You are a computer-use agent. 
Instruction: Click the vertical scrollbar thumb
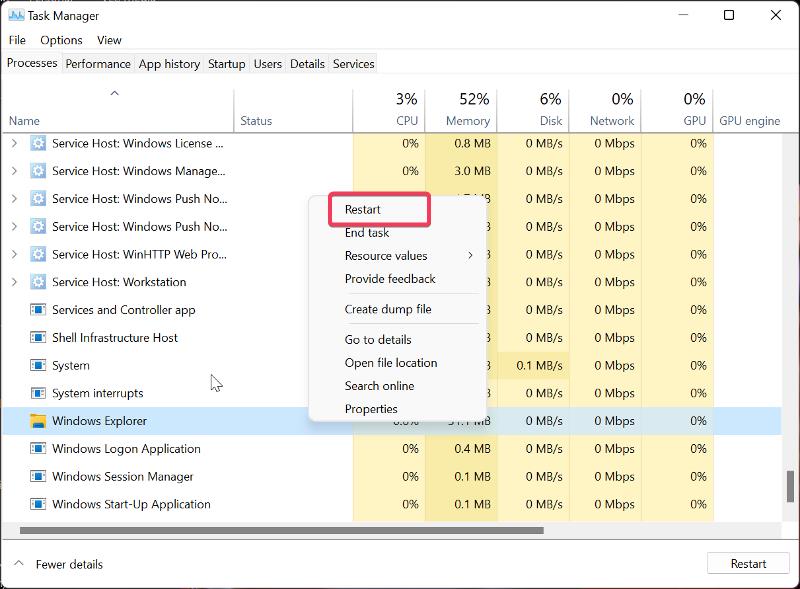(x=790, y=486)
